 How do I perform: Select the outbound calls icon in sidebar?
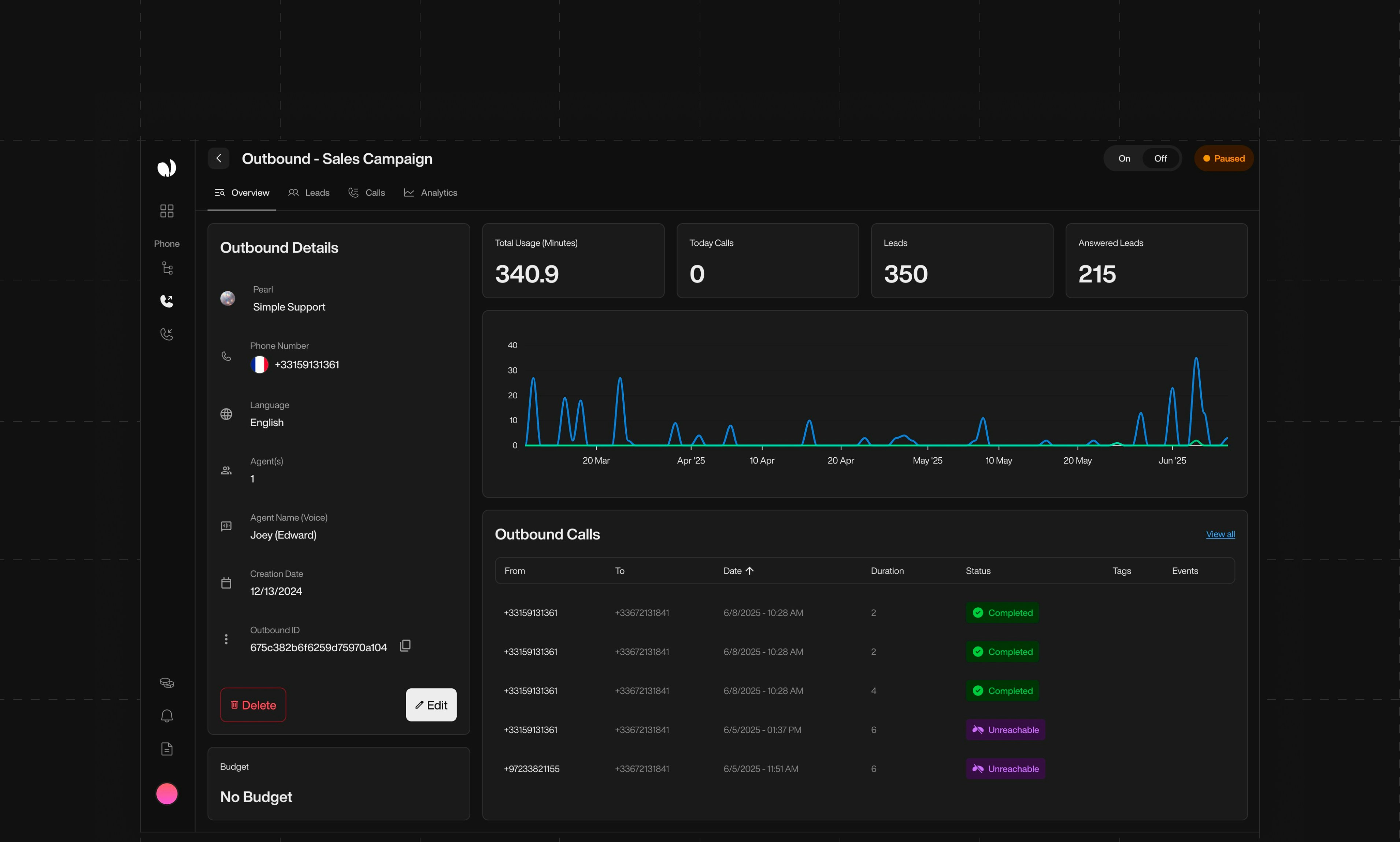click(166, 301)
